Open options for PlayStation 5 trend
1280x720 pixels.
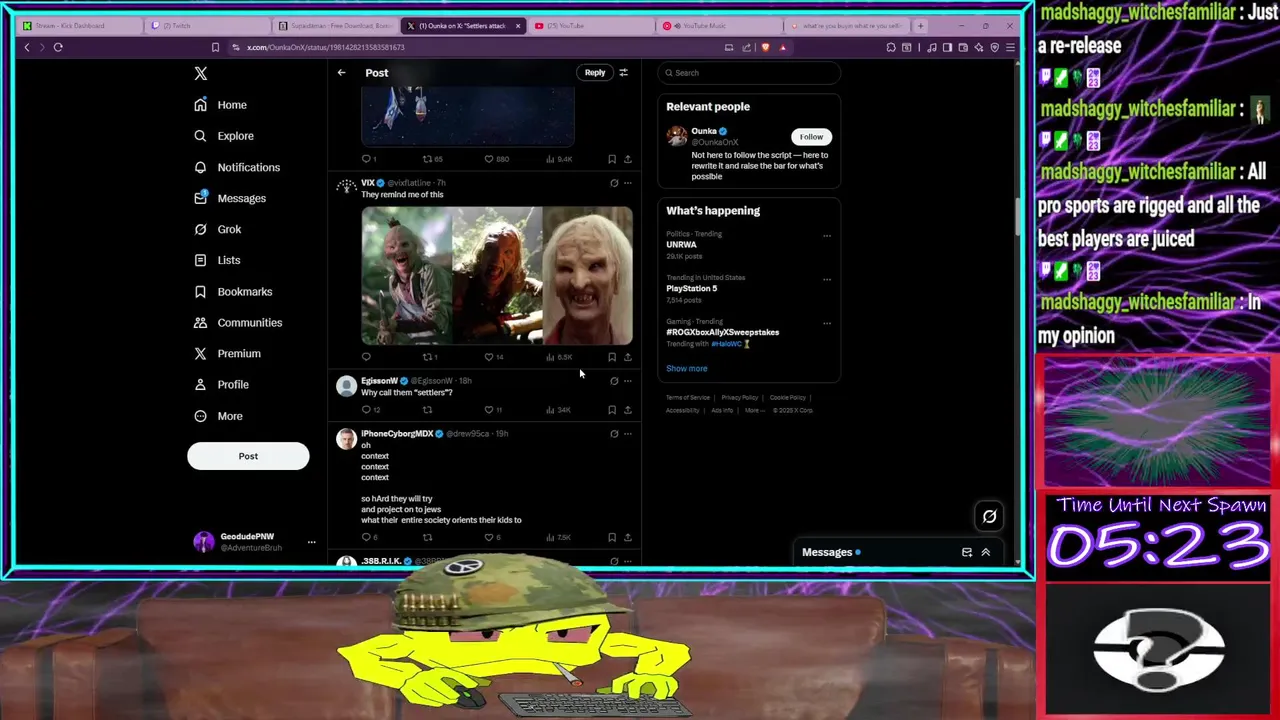click(x=827, y=280)
